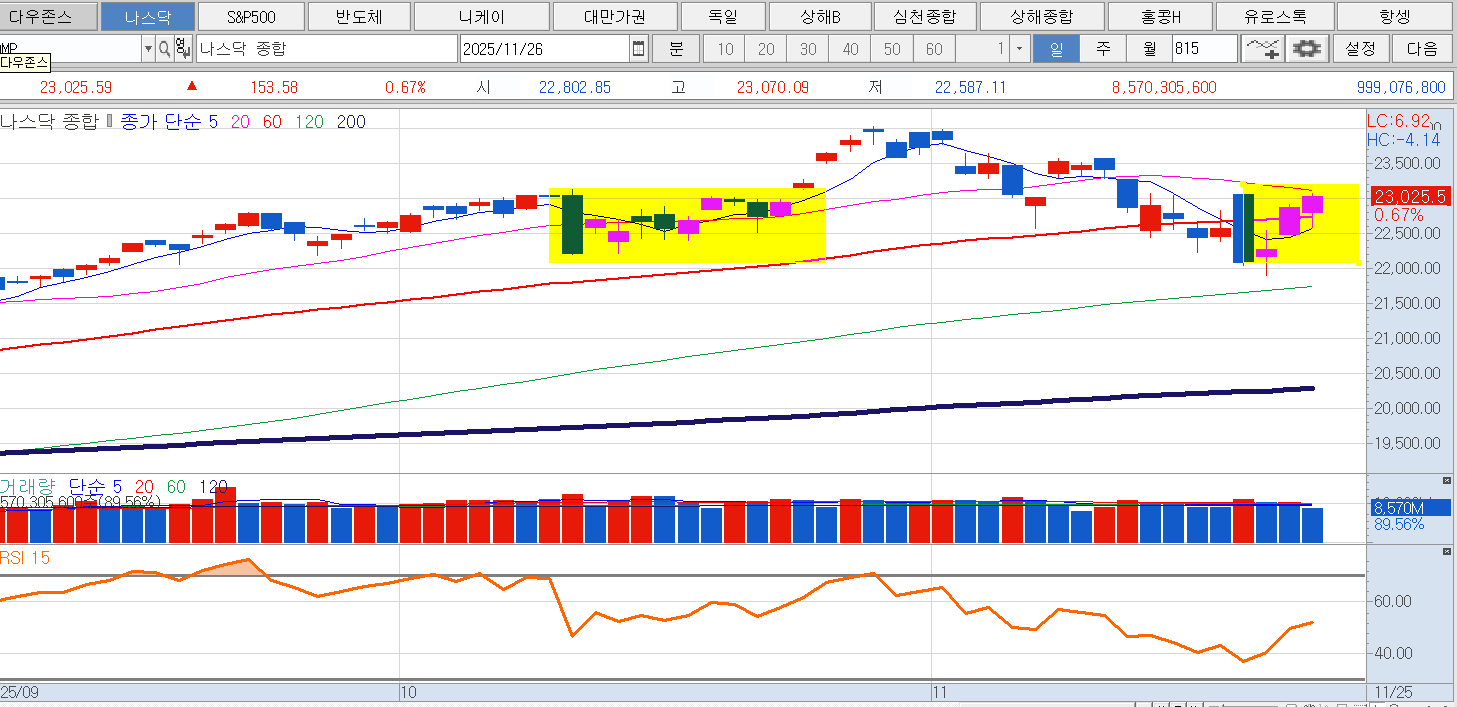Click the magnifier symbol search icon
Screen dimensions: 1457x707
(164, 48)
